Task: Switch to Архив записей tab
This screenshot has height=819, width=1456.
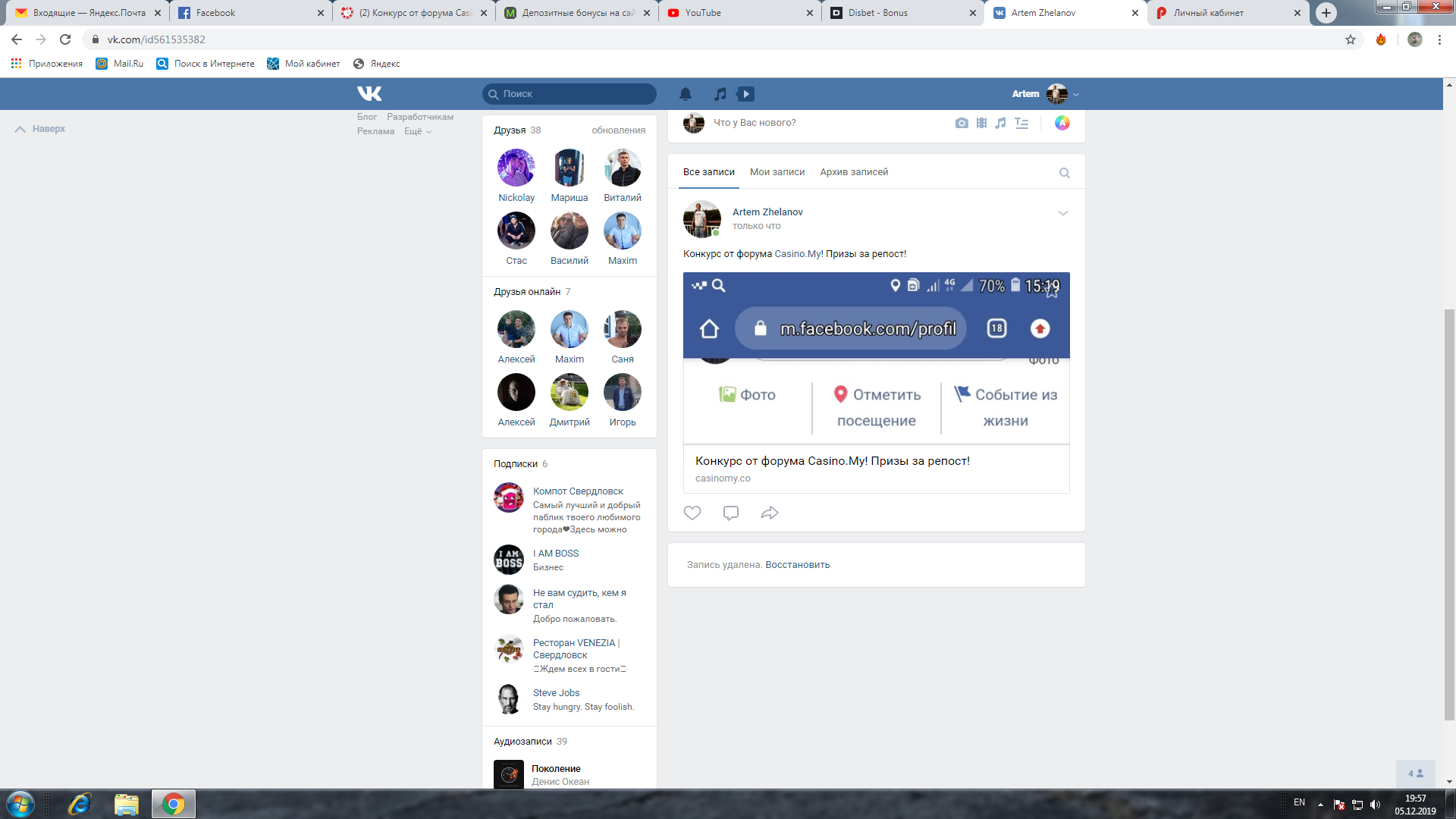Action: (x=853, y=172)
